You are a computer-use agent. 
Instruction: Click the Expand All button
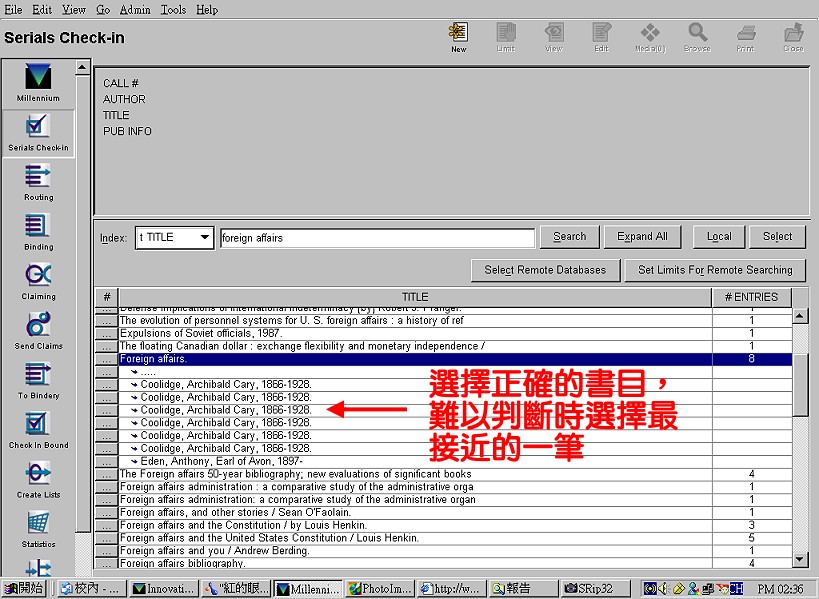(x=642, y=237)
